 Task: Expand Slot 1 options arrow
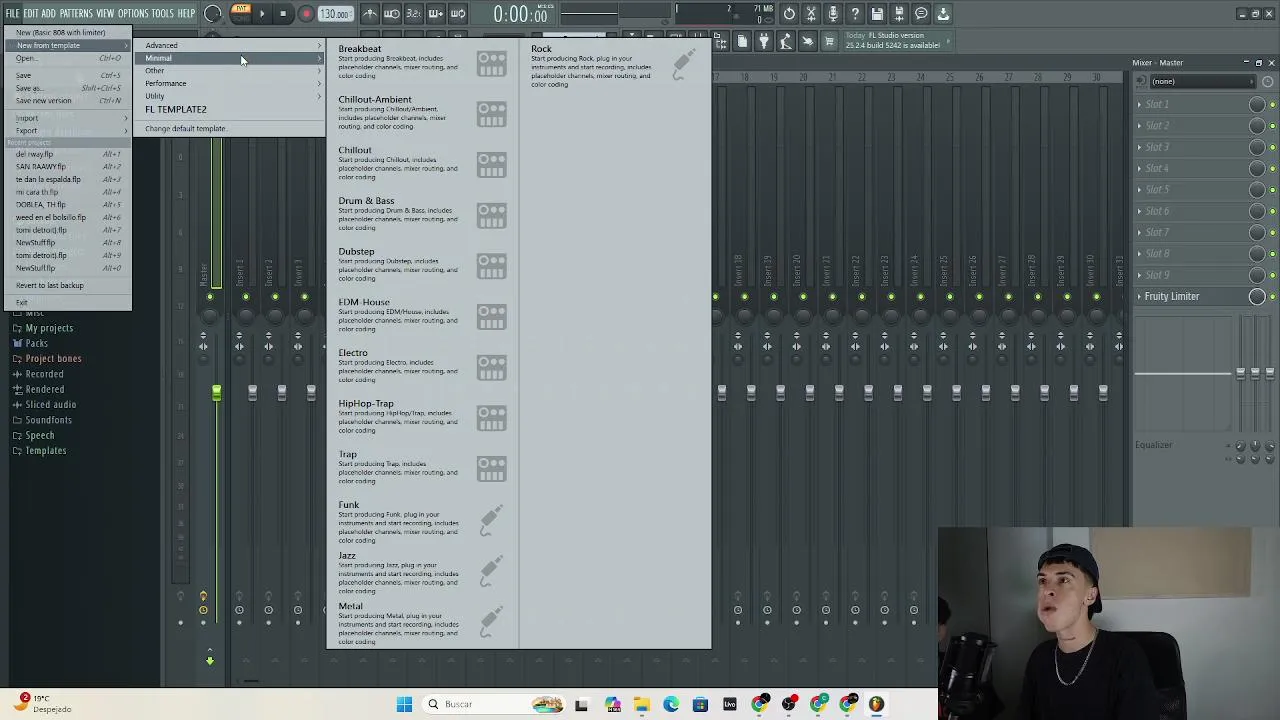point(1139,104)
